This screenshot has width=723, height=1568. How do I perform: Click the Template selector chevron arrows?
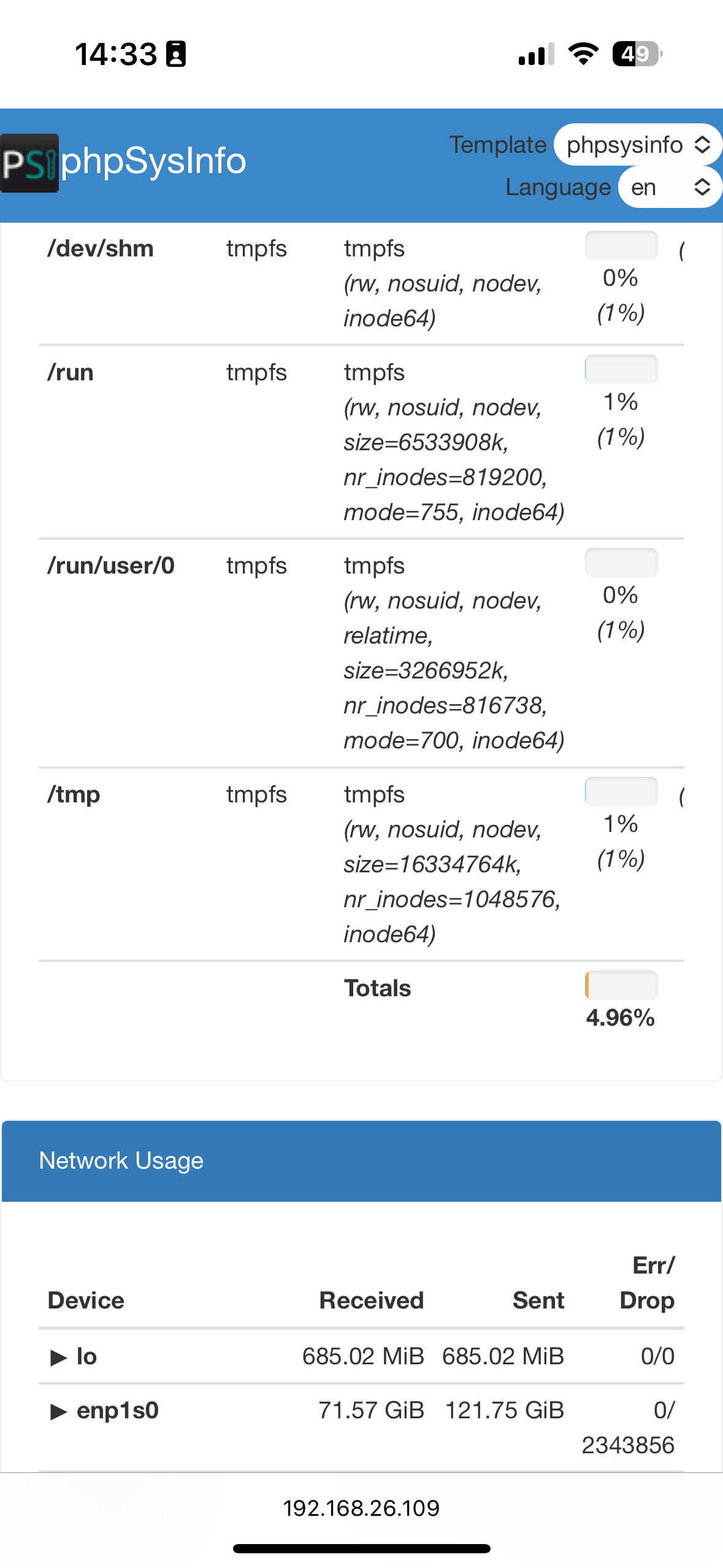click(702, 145)
